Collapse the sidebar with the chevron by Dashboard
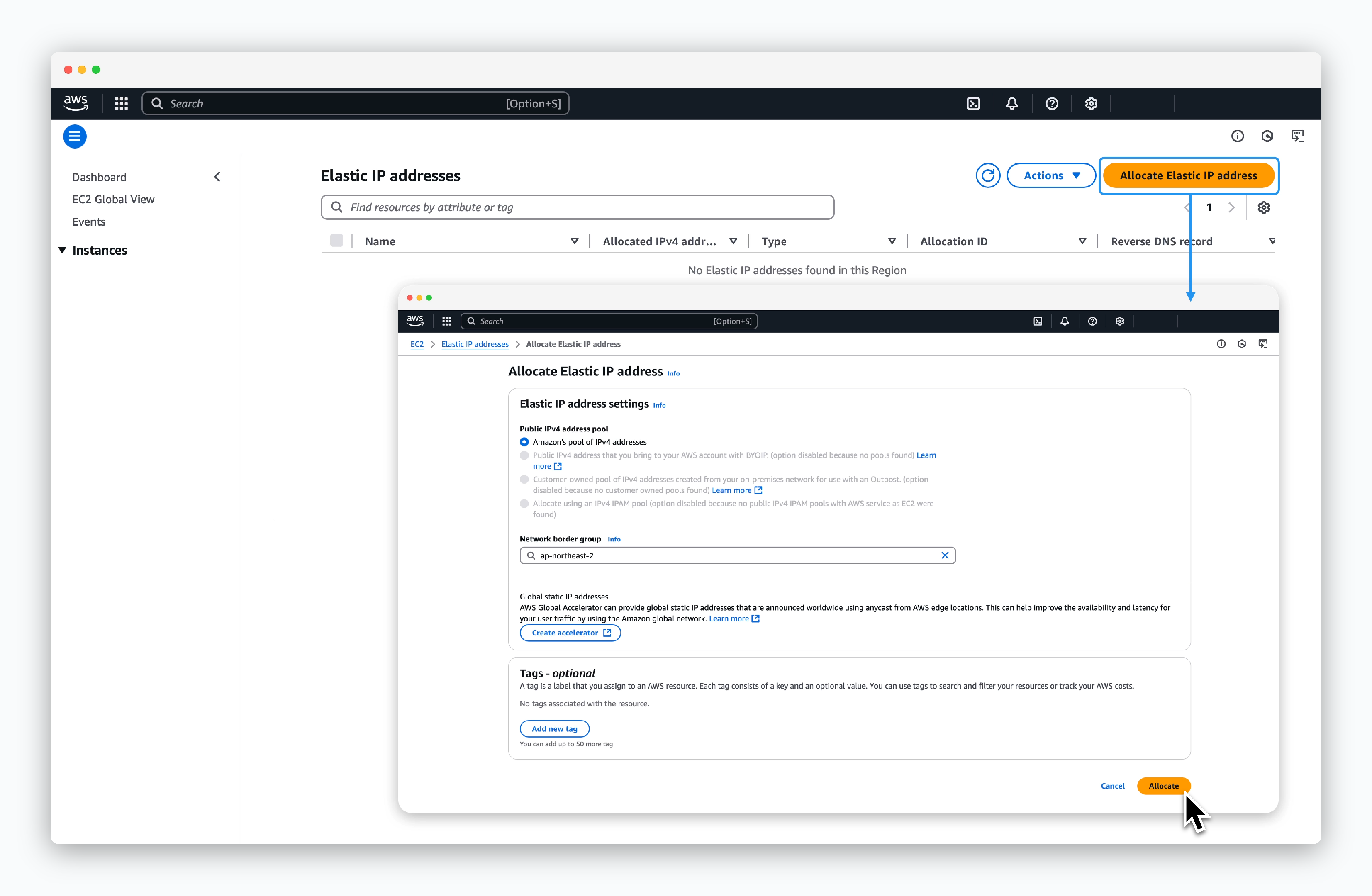Screen dimensions: 1372x896 [217, 177]
